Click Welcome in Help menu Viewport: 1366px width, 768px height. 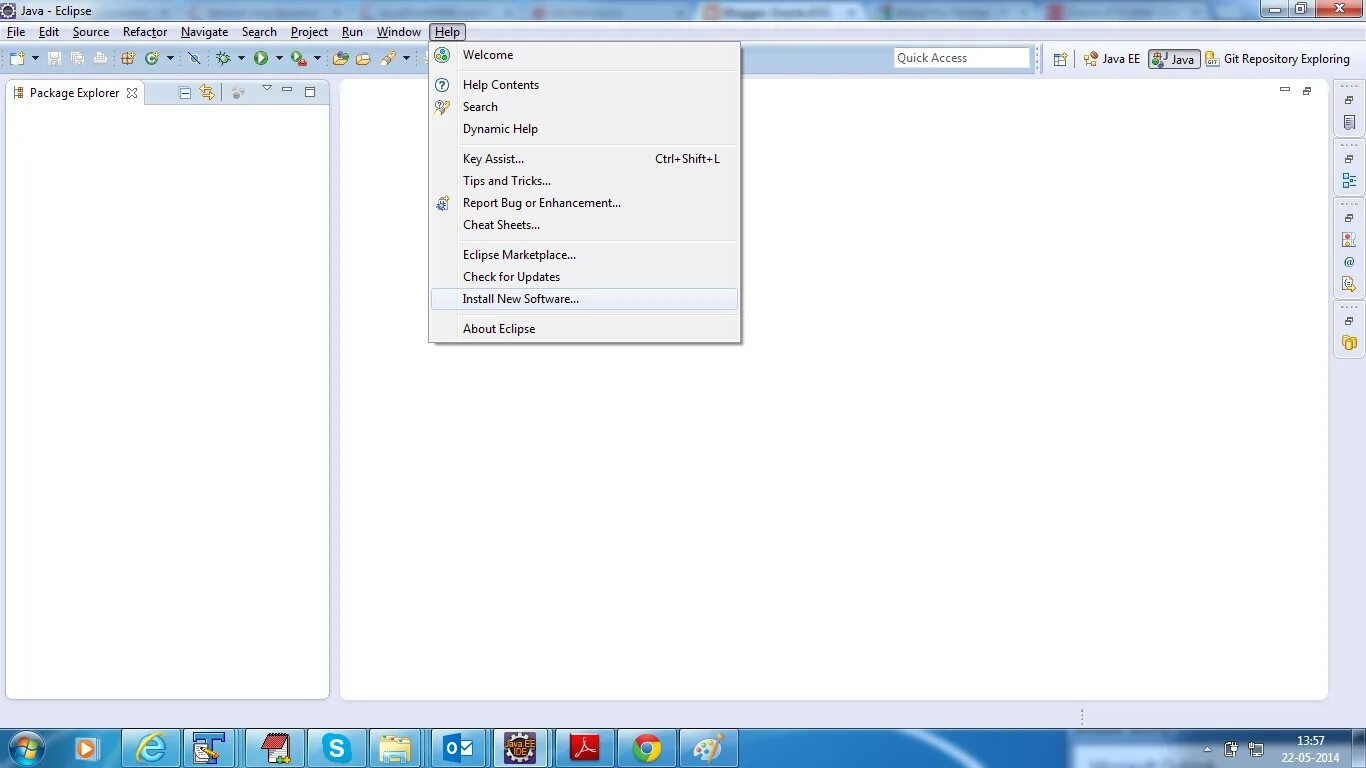[585, 55]
